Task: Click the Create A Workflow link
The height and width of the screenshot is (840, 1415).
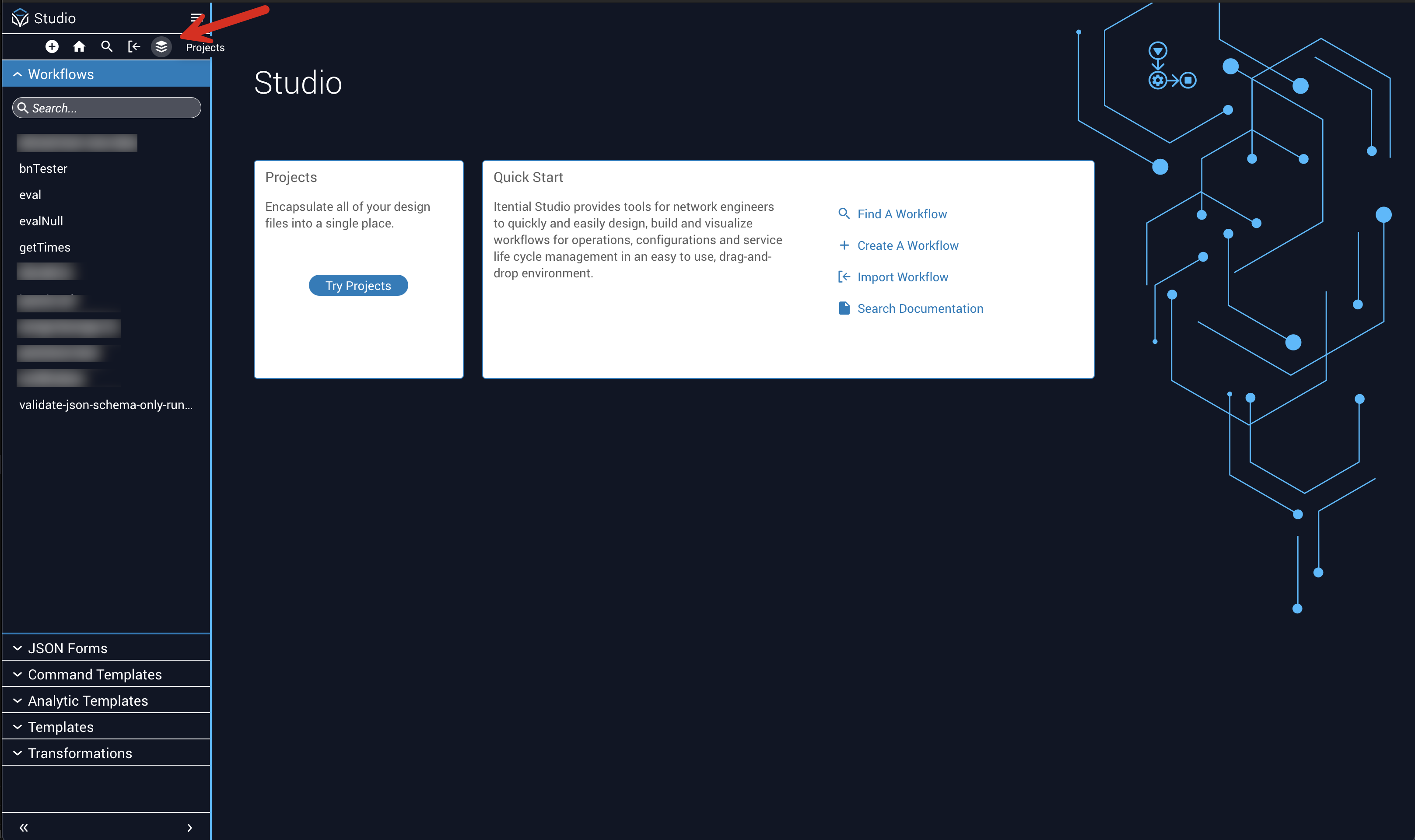Action: [x=907, y=246]
